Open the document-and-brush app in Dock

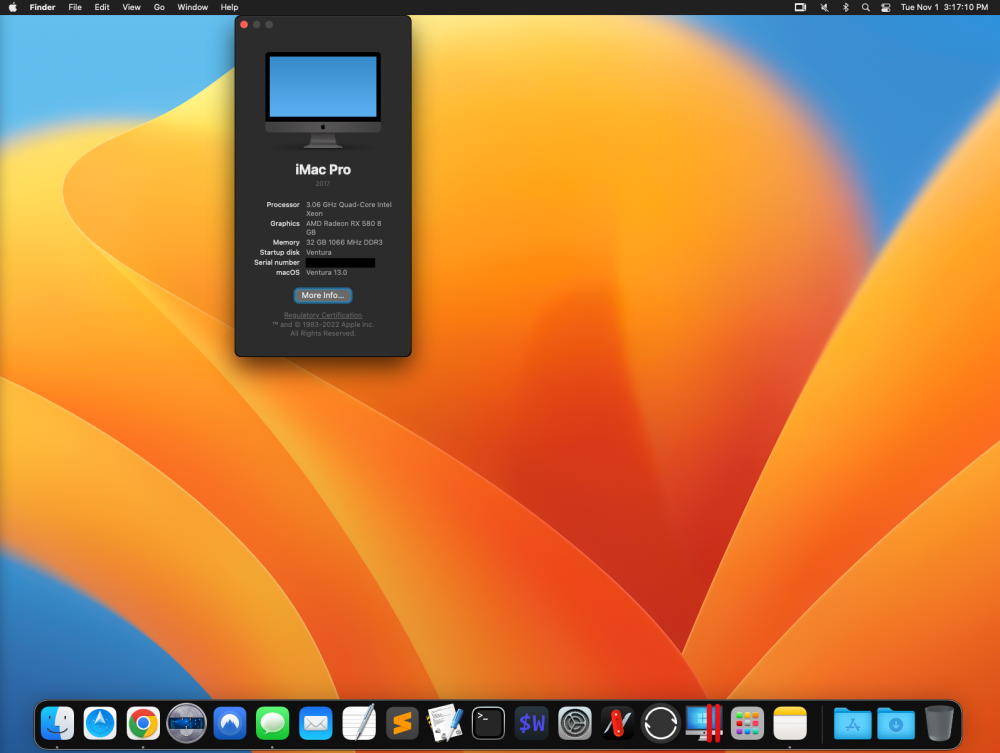[x=445, y=723]
